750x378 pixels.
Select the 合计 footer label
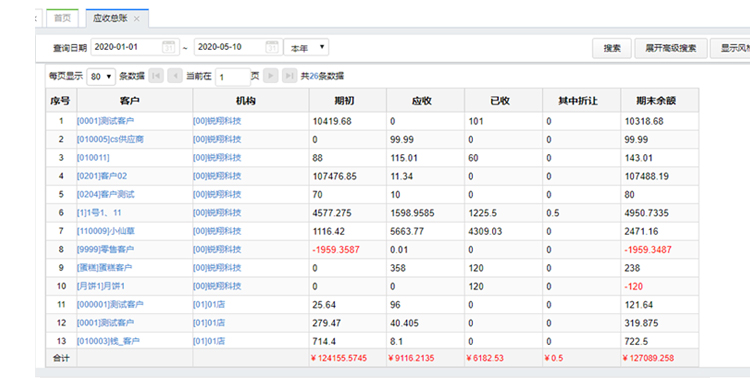click(x=61, y=358)
